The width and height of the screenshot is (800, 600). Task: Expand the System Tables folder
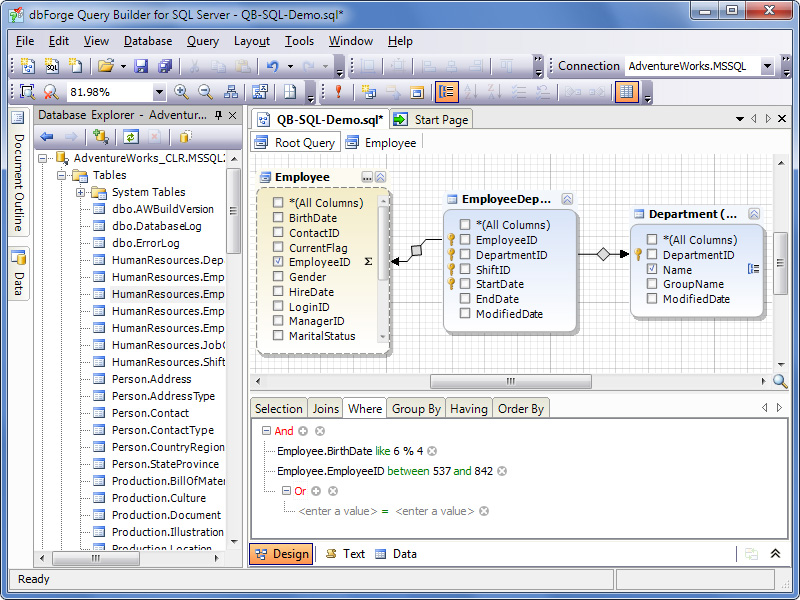(x=80, y=192)
